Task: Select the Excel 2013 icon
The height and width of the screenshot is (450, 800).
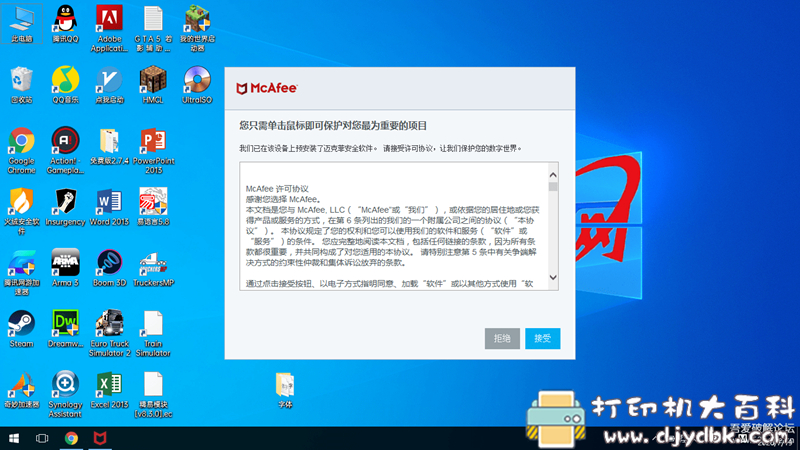Action: point(109,390)
